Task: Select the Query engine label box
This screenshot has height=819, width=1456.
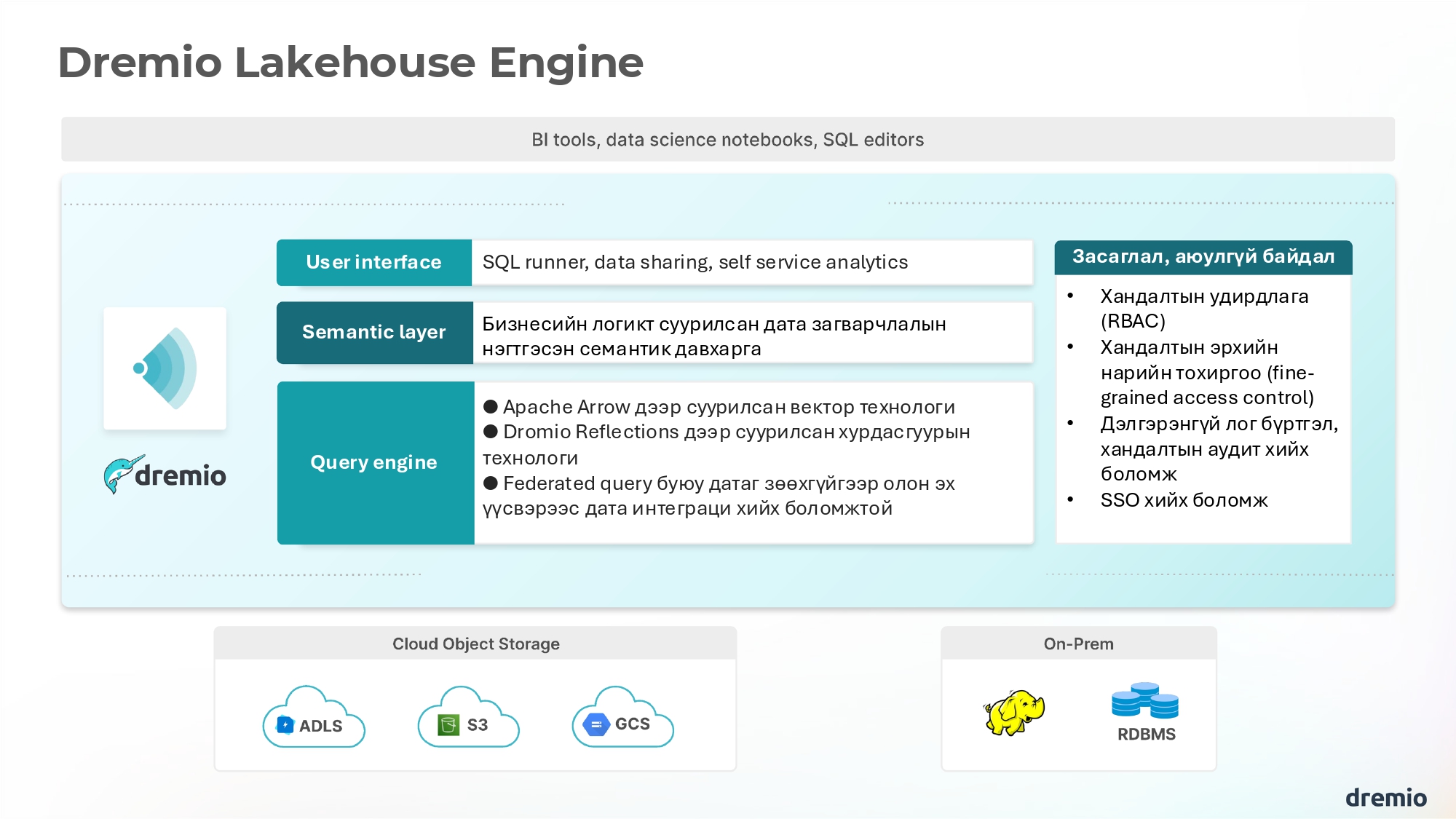Action: tap(375, 462)
